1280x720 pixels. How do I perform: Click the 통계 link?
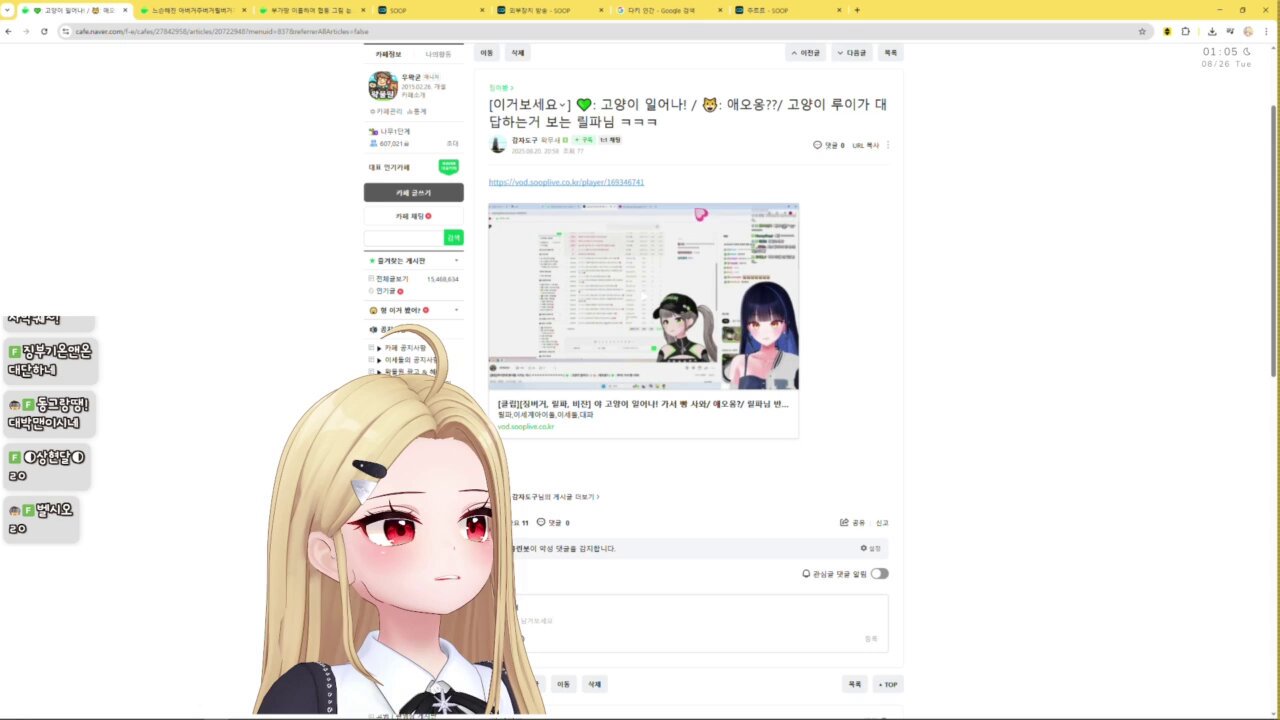pos(416,111)
